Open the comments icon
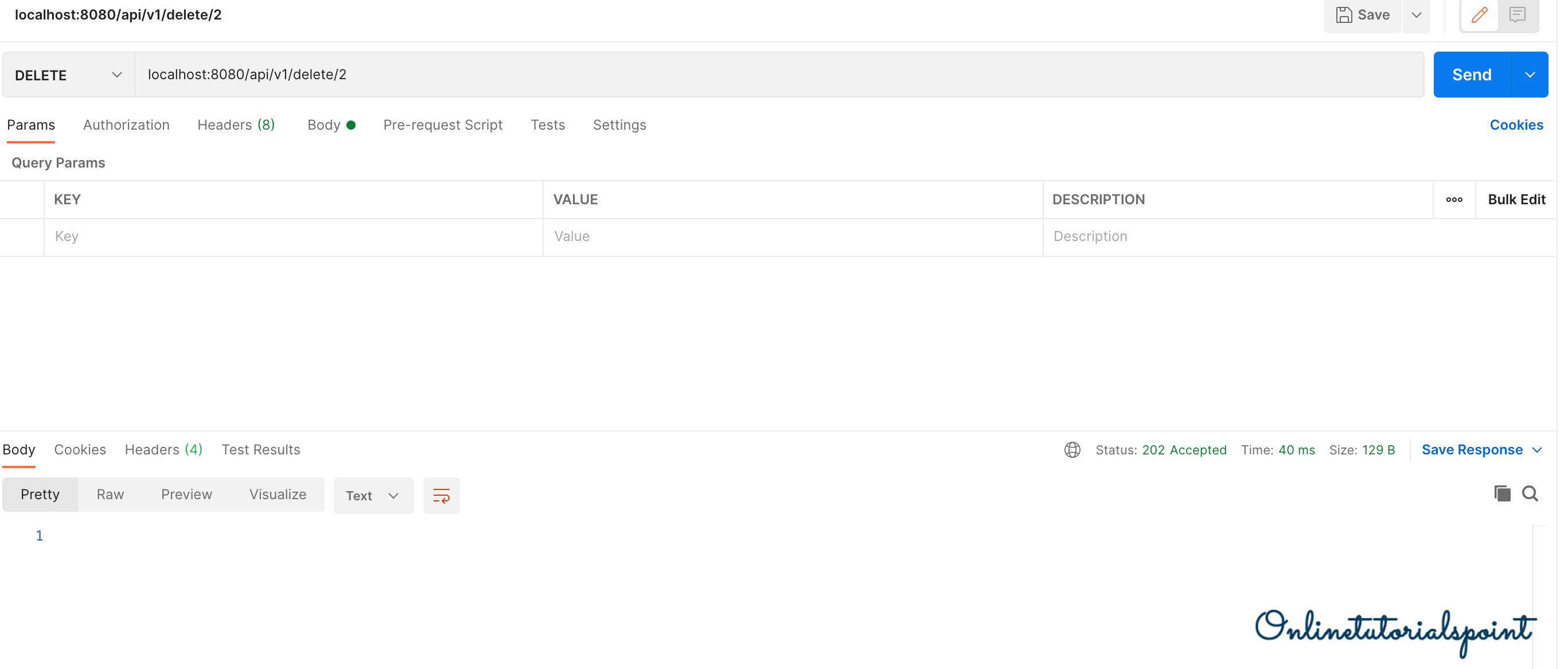This screenshot has width=1568, height=669. [x=1517, y=14]
